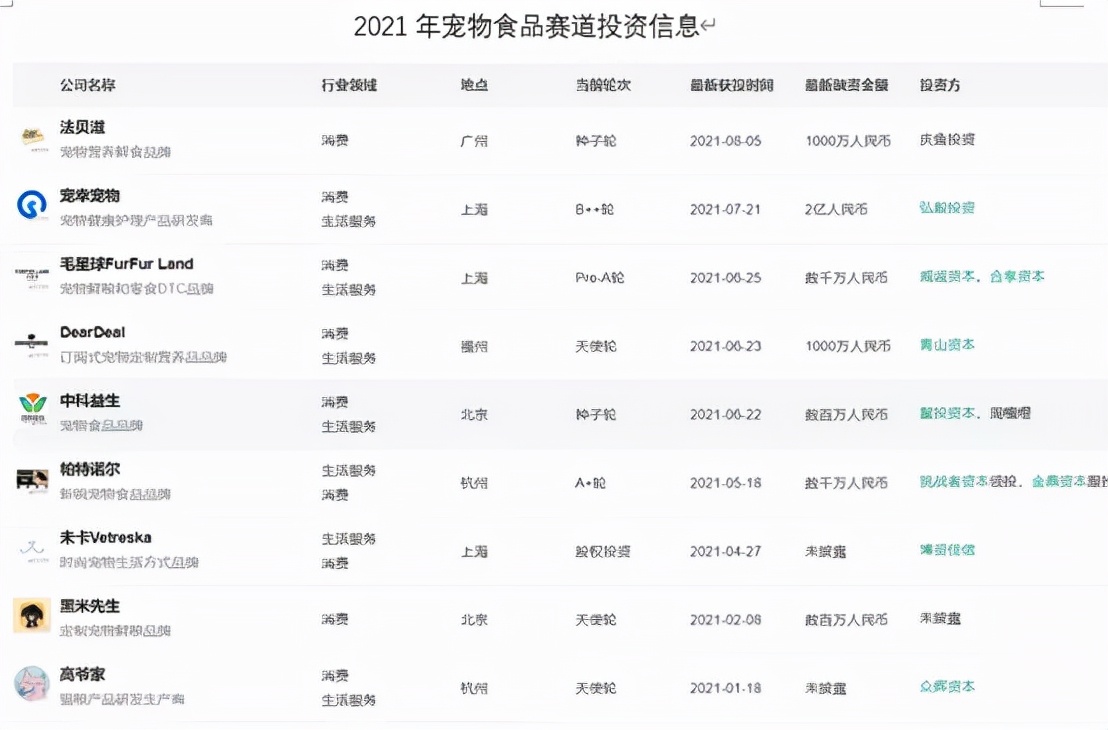Viewport: 1108px width, 730px height.
Task: Sort by the 最新获投时间 column header
Action: point(731,85)
